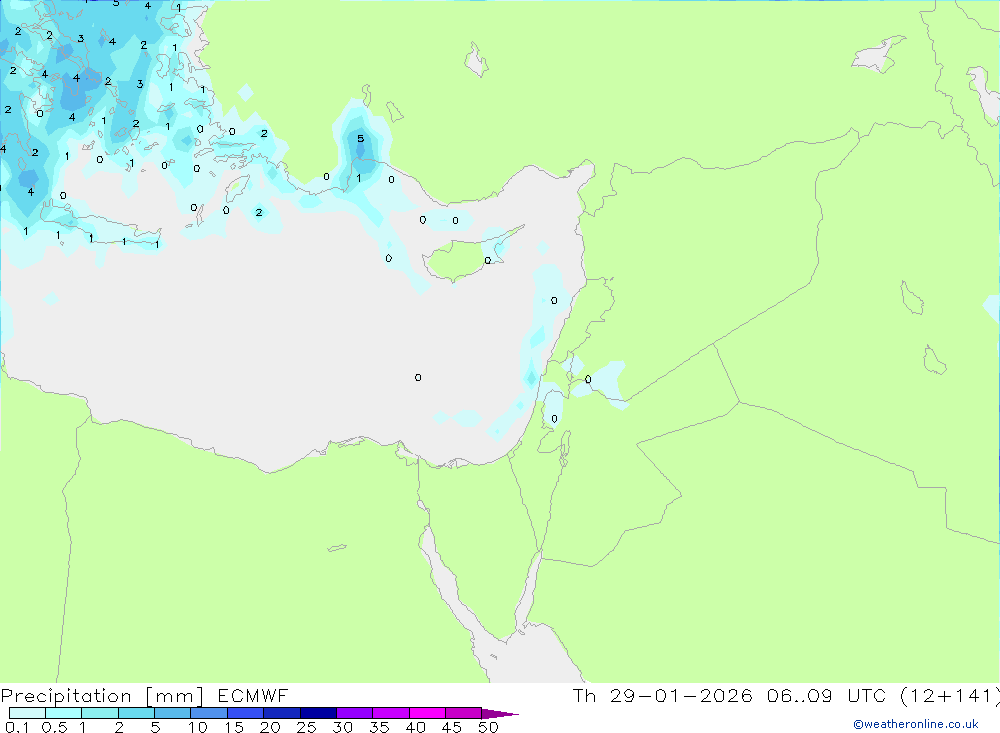Click the "ECMWF" model label
This screenshot has height=733, width=1000.
253,695
